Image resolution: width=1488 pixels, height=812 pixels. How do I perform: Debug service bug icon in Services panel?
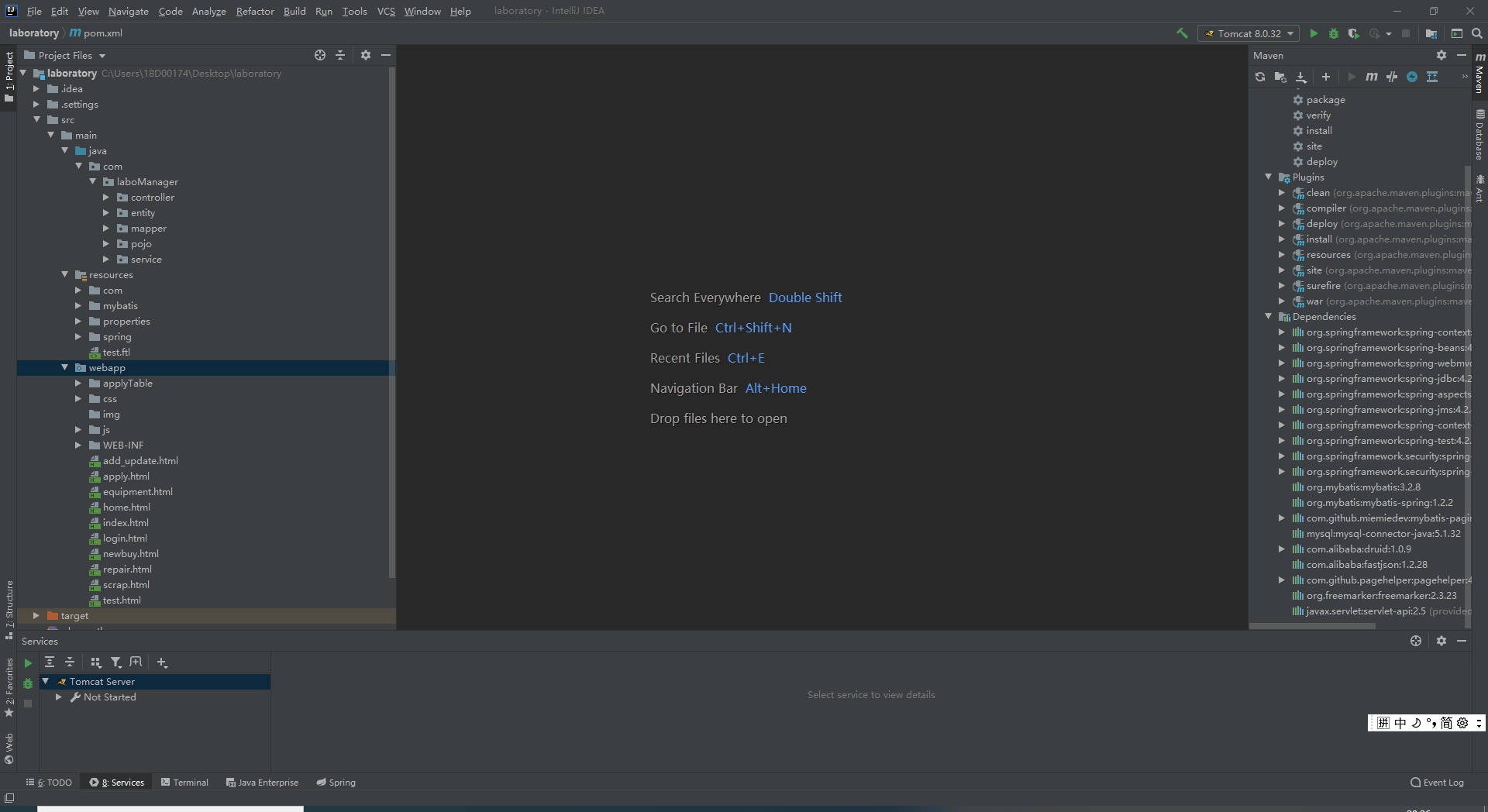[28, 683]
